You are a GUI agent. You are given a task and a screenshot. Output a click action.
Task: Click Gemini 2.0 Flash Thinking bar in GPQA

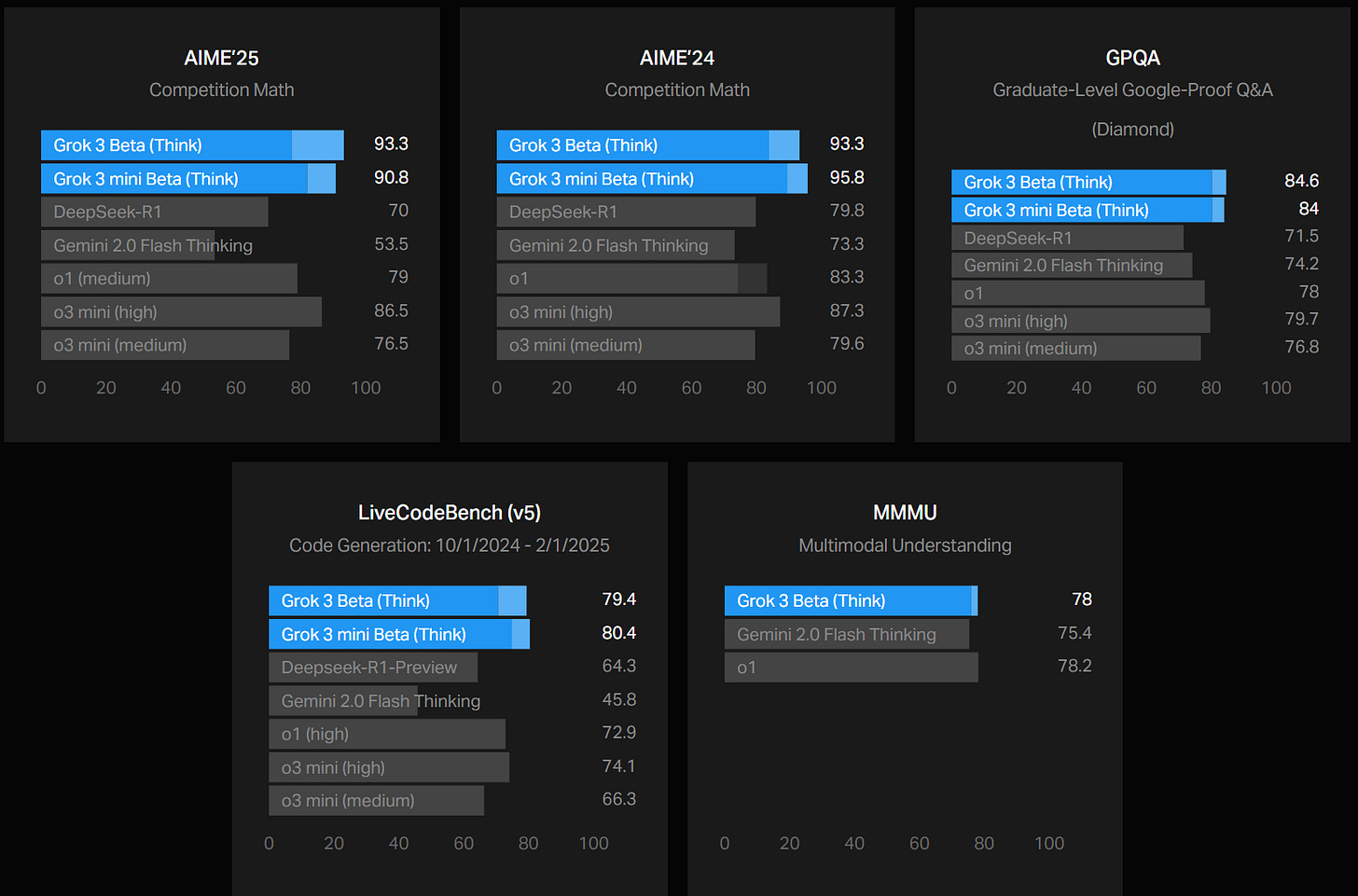click(x=1072, y=266)
